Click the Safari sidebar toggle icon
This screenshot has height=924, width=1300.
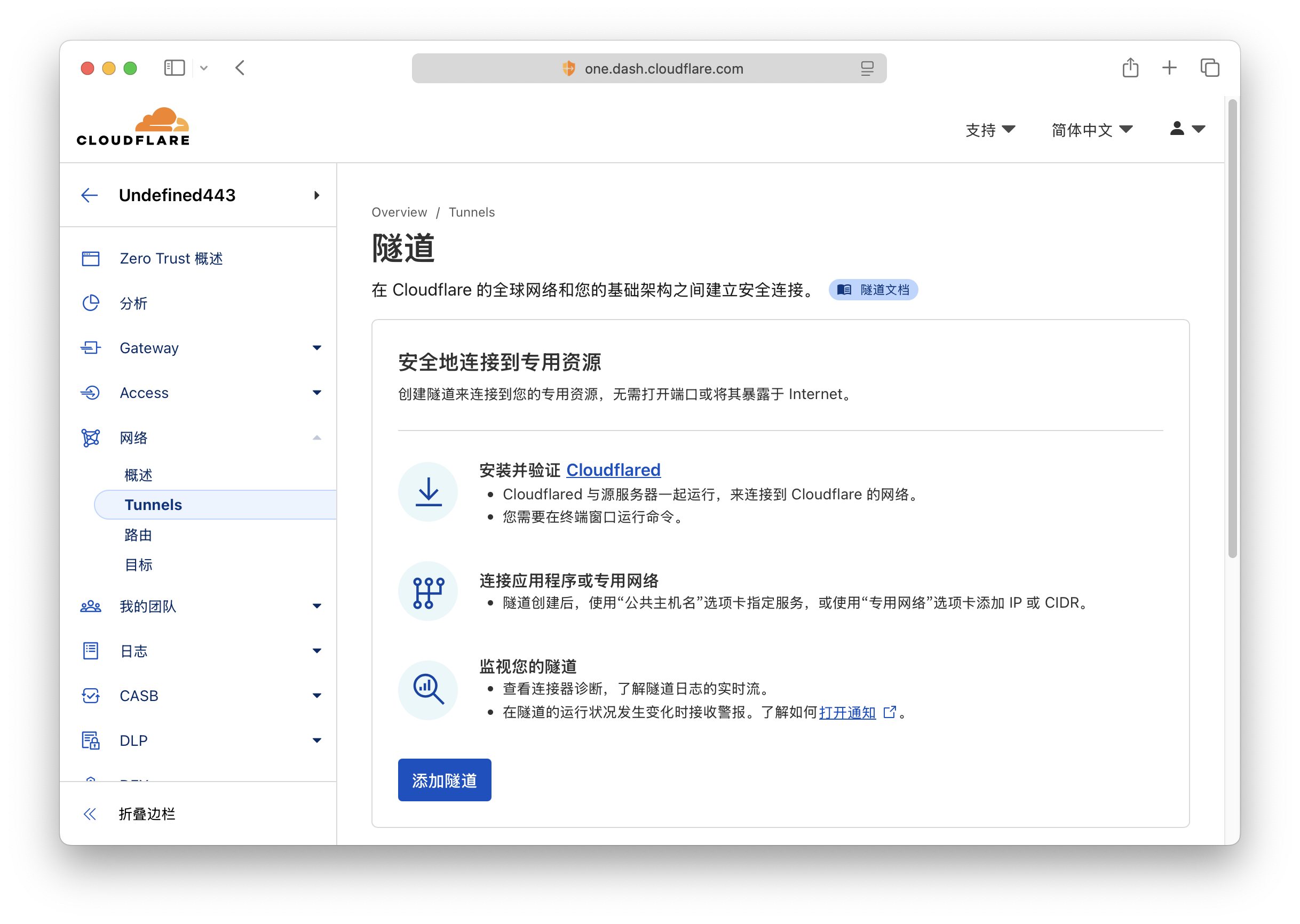point(174,68)
